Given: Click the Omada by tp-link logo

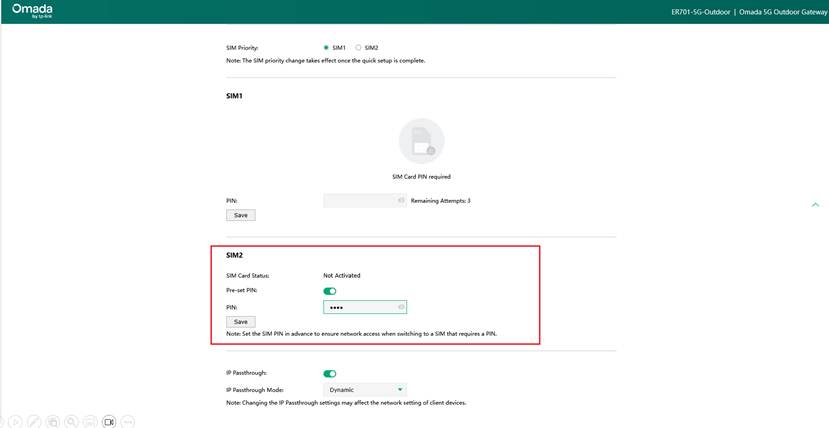Looking at the screenshot, I should click(x=32, y=11).
